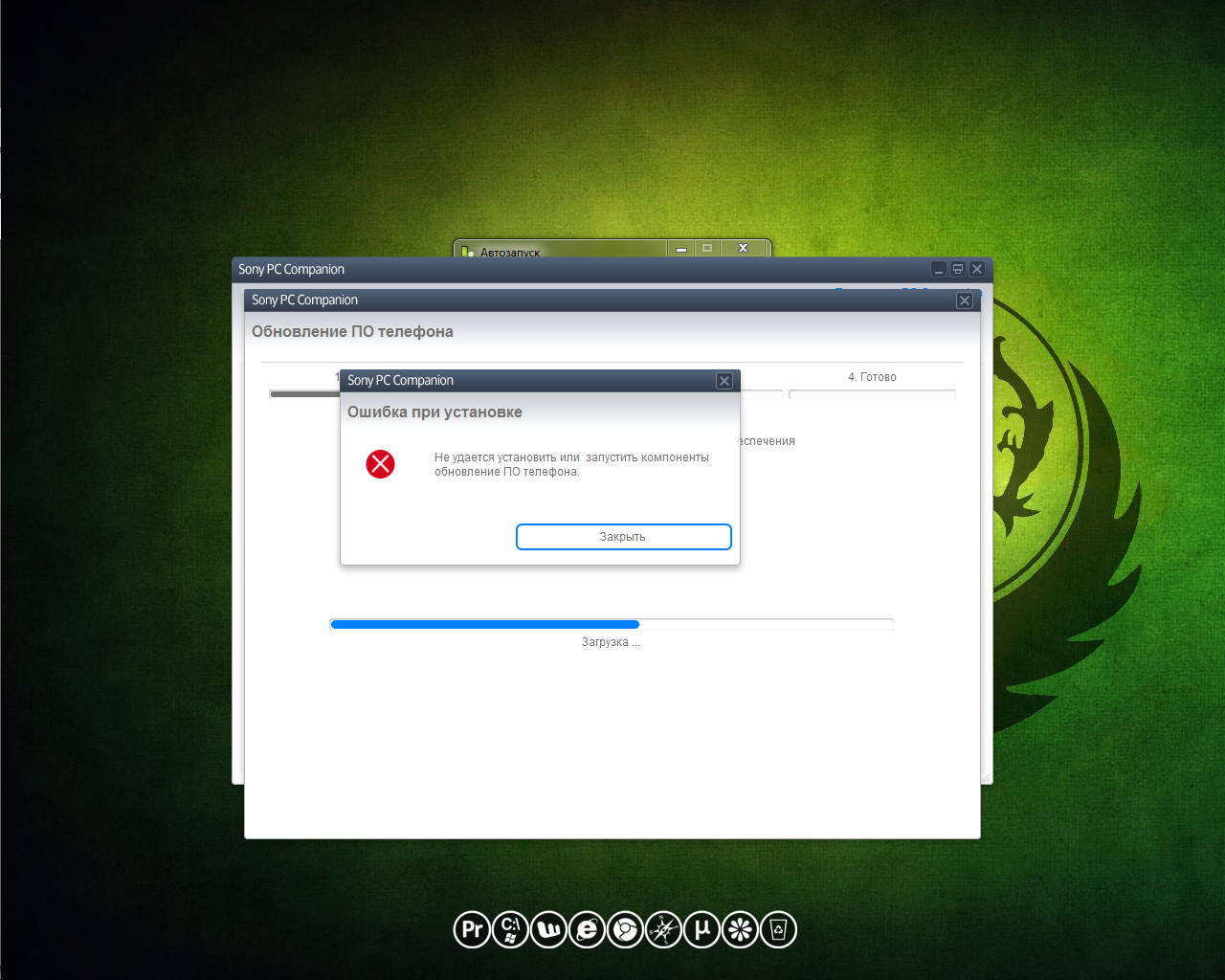Screen dimensions: 1225x980
Task: Click the red error icon in dialog
Action: coord(380,464)
